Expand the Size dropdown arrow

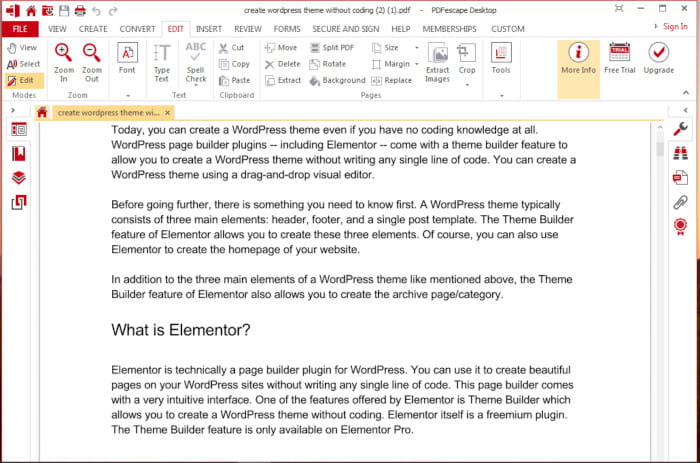tap(417, 47)
